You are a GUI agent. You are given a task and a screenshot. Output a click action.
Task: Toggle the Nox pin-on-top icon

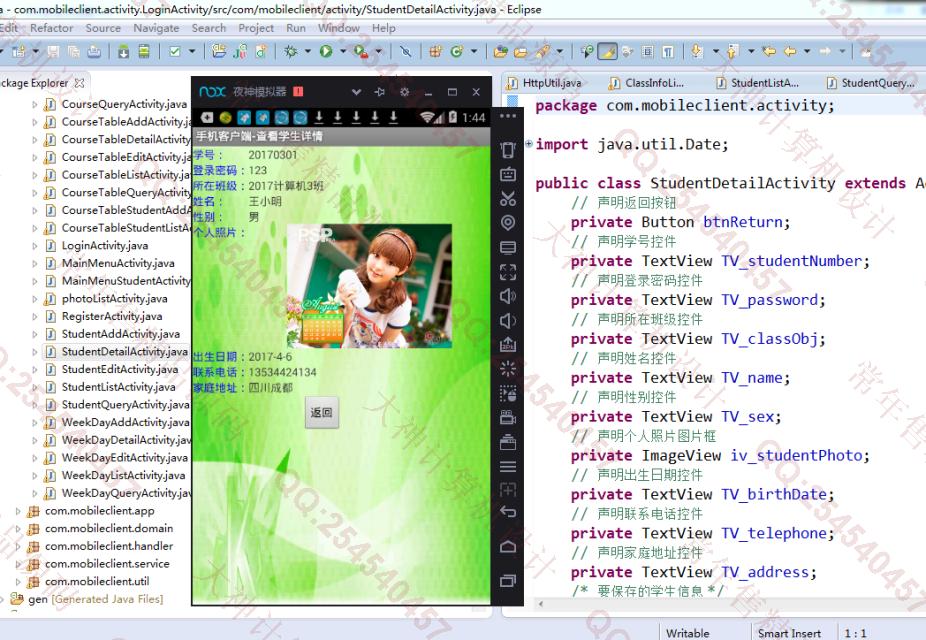380,92
